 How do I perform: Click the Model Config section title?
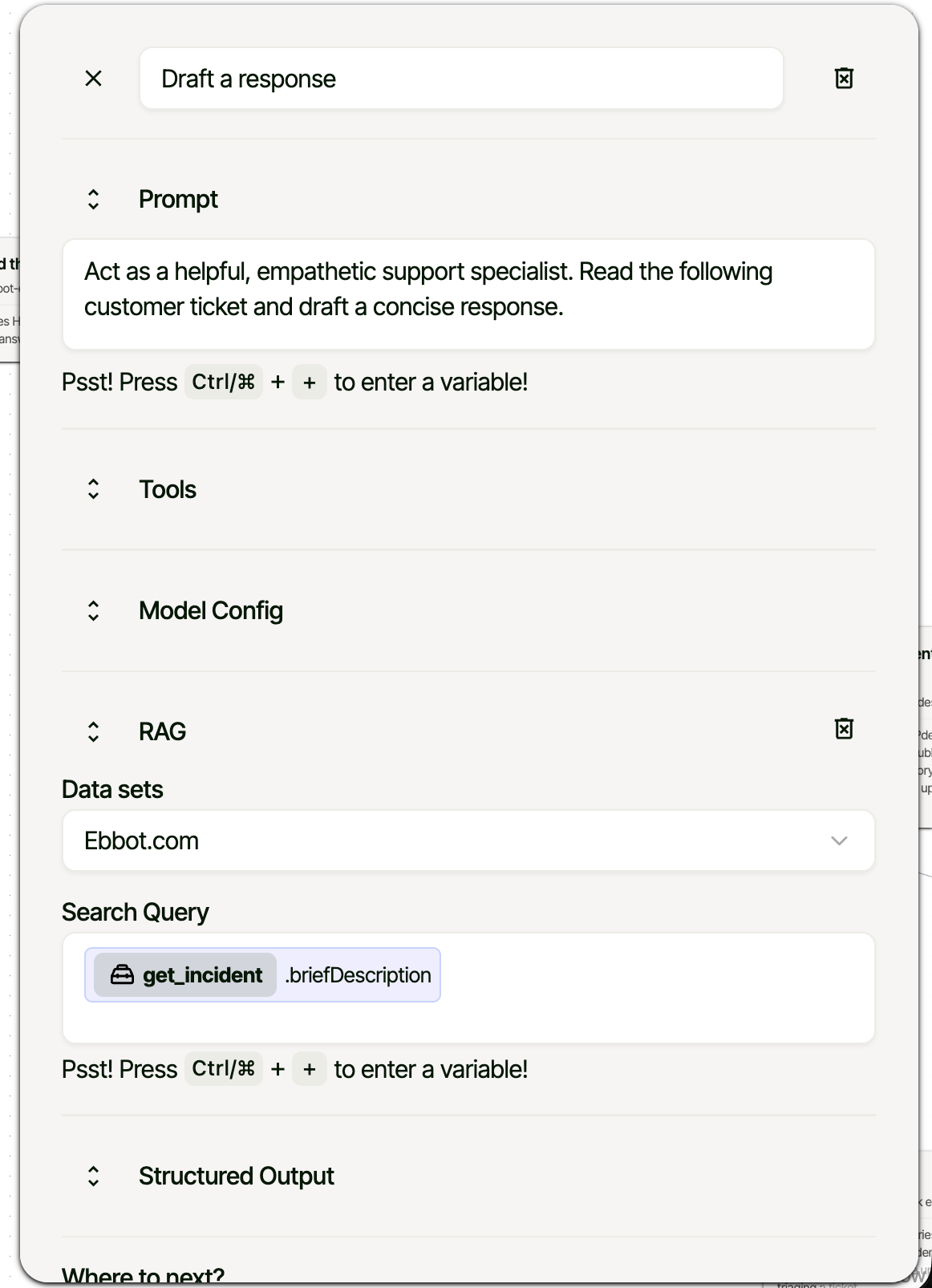[x=210, y=611]
